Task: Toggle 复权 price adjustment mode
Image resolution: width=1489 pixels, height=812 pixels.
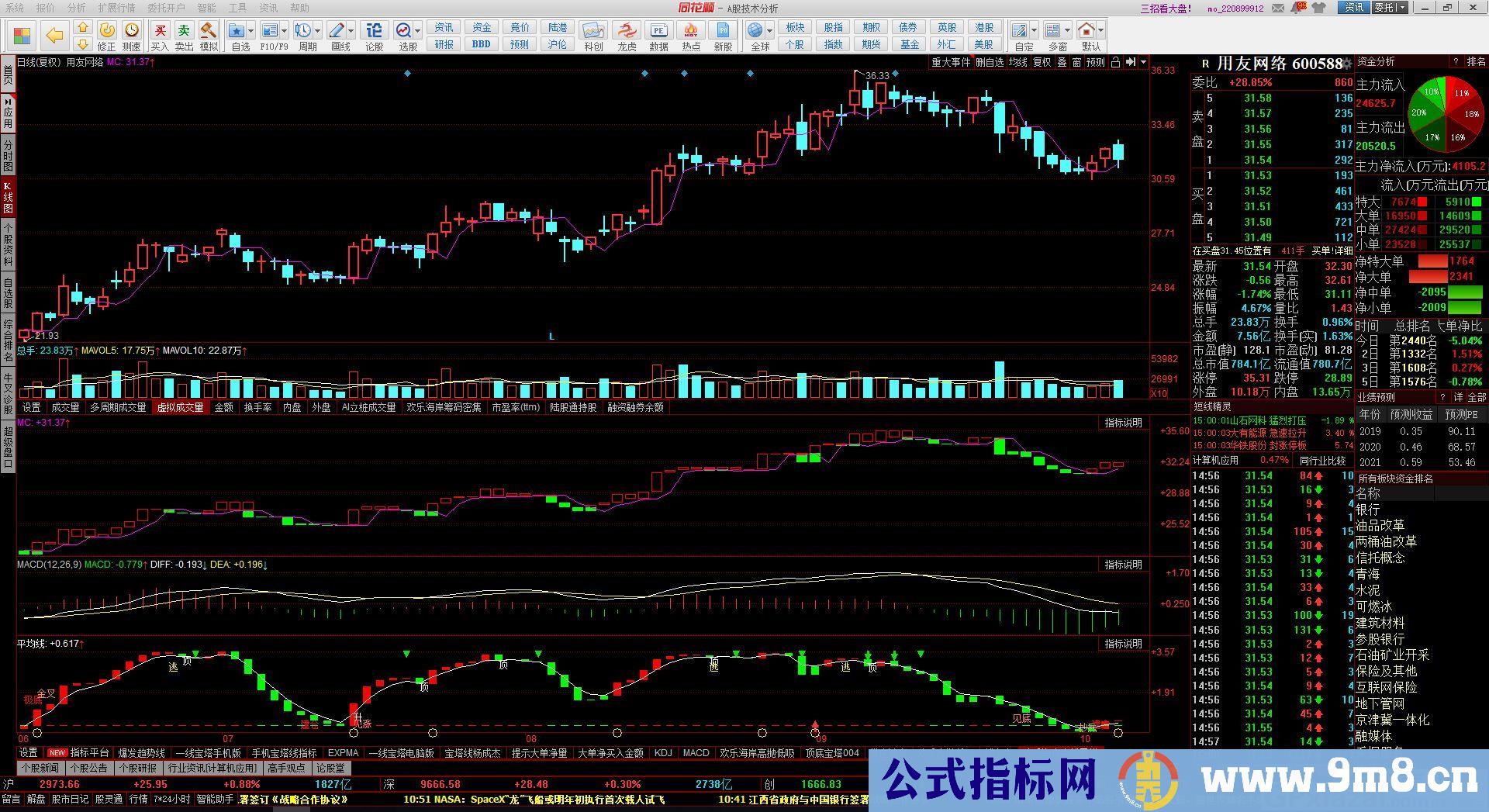Action: 1042,62
